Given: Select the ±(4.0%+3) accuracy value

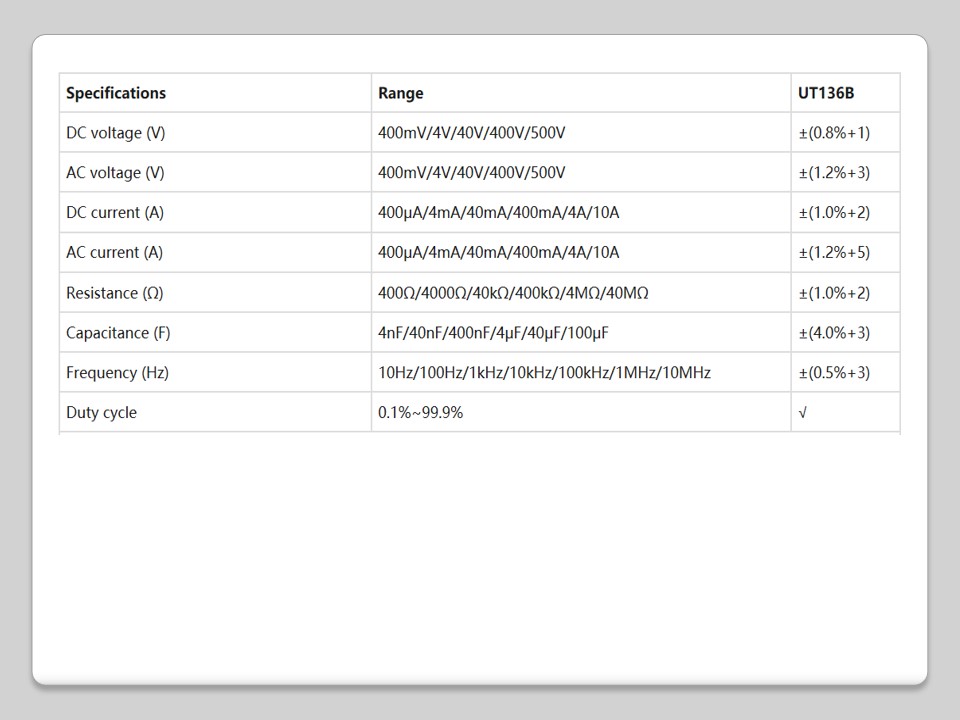Looking at the screenshot, I should (x=834, y=333).
